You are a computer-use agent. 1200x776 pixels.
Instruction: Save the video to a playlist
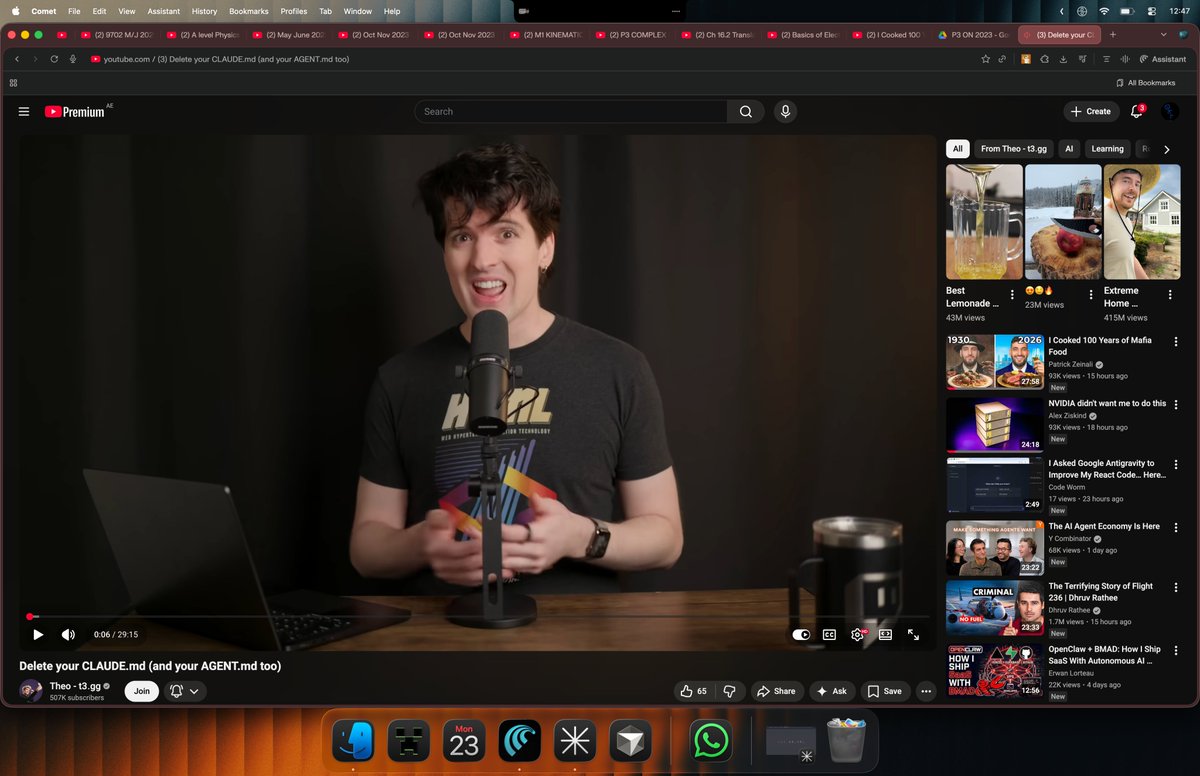point(884,691)
